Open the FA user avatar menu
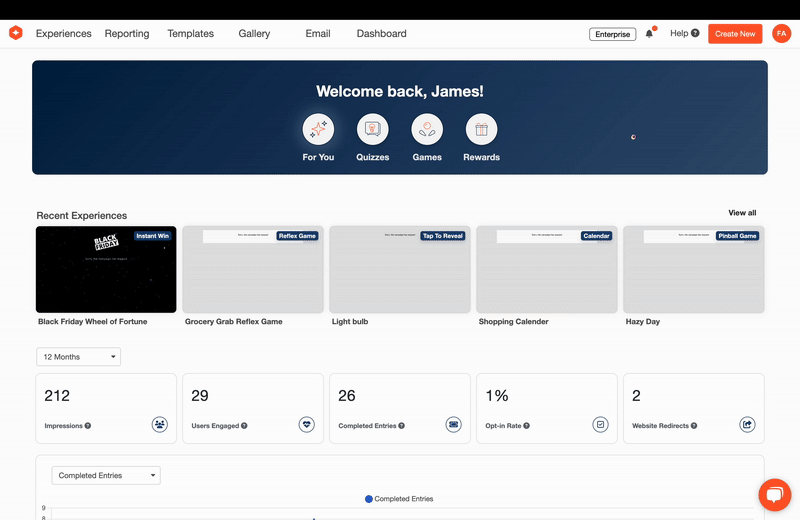 (781, 34)
